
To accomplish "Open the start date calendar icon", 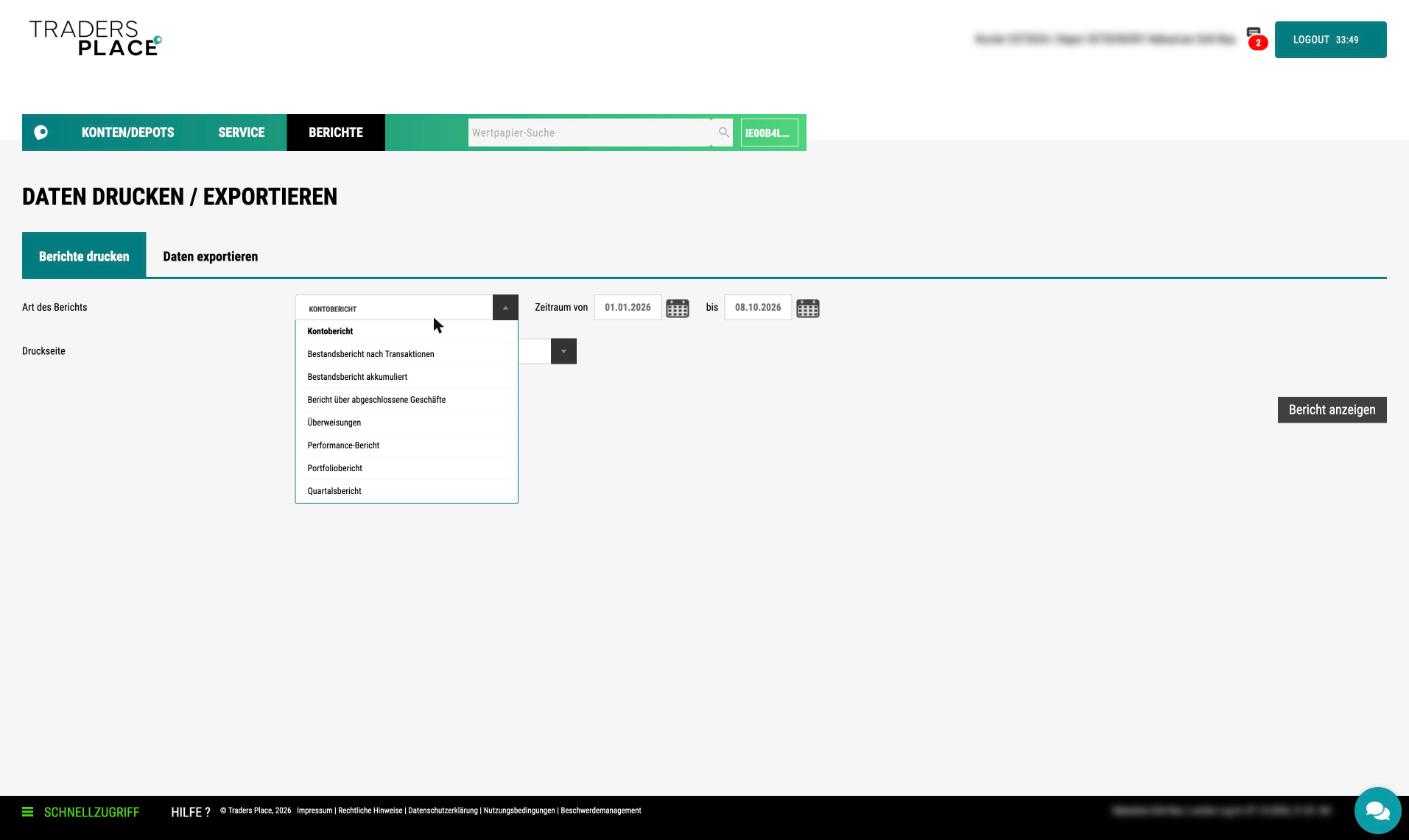I will (677, 308).
